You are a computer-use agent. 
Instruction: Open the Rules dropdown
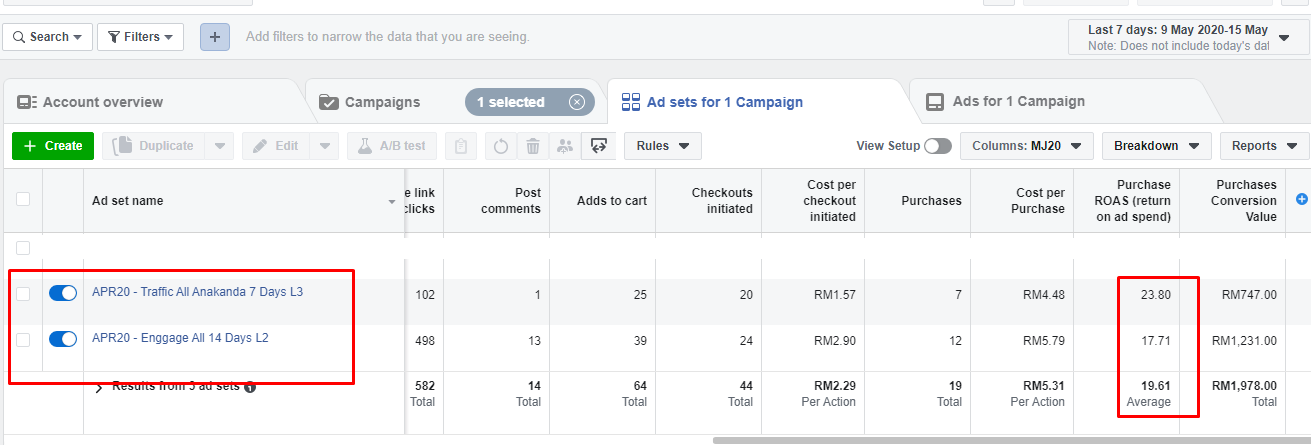click(x=663, y=146)
